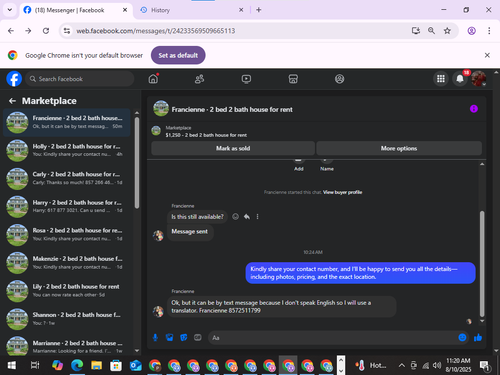Search Facebook field
The image size is (500, 375).
point(80,79)
